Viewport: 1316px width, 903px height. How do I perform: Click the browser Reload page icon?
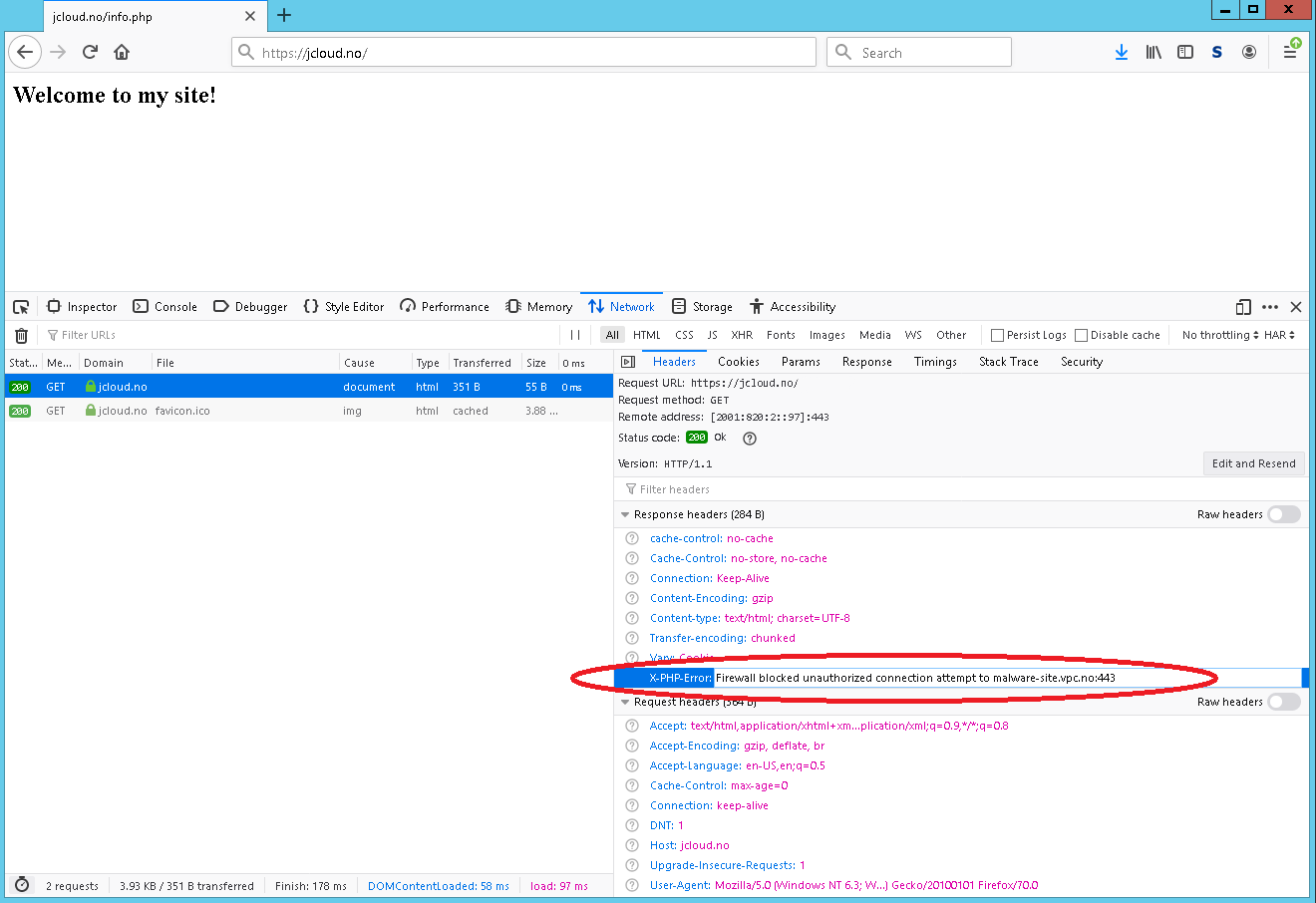click(90, 52)
